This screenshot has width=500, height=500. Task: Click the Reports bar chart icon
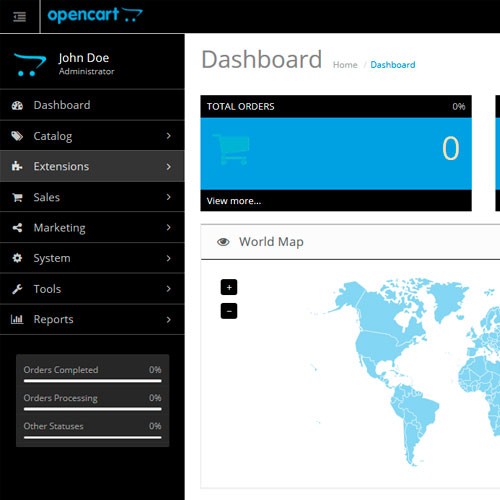pos(17,319)
